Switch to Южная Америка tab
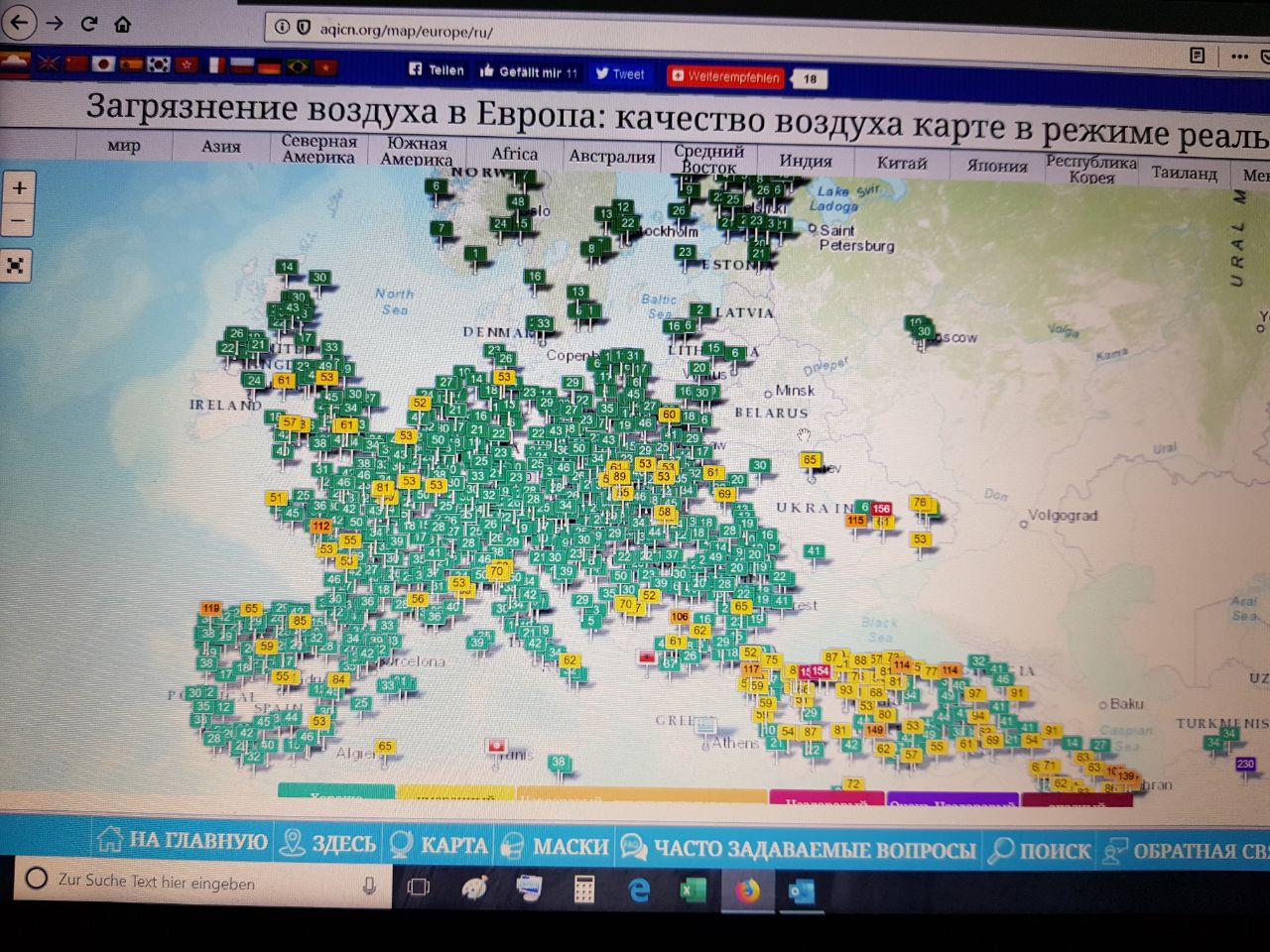 417,150
